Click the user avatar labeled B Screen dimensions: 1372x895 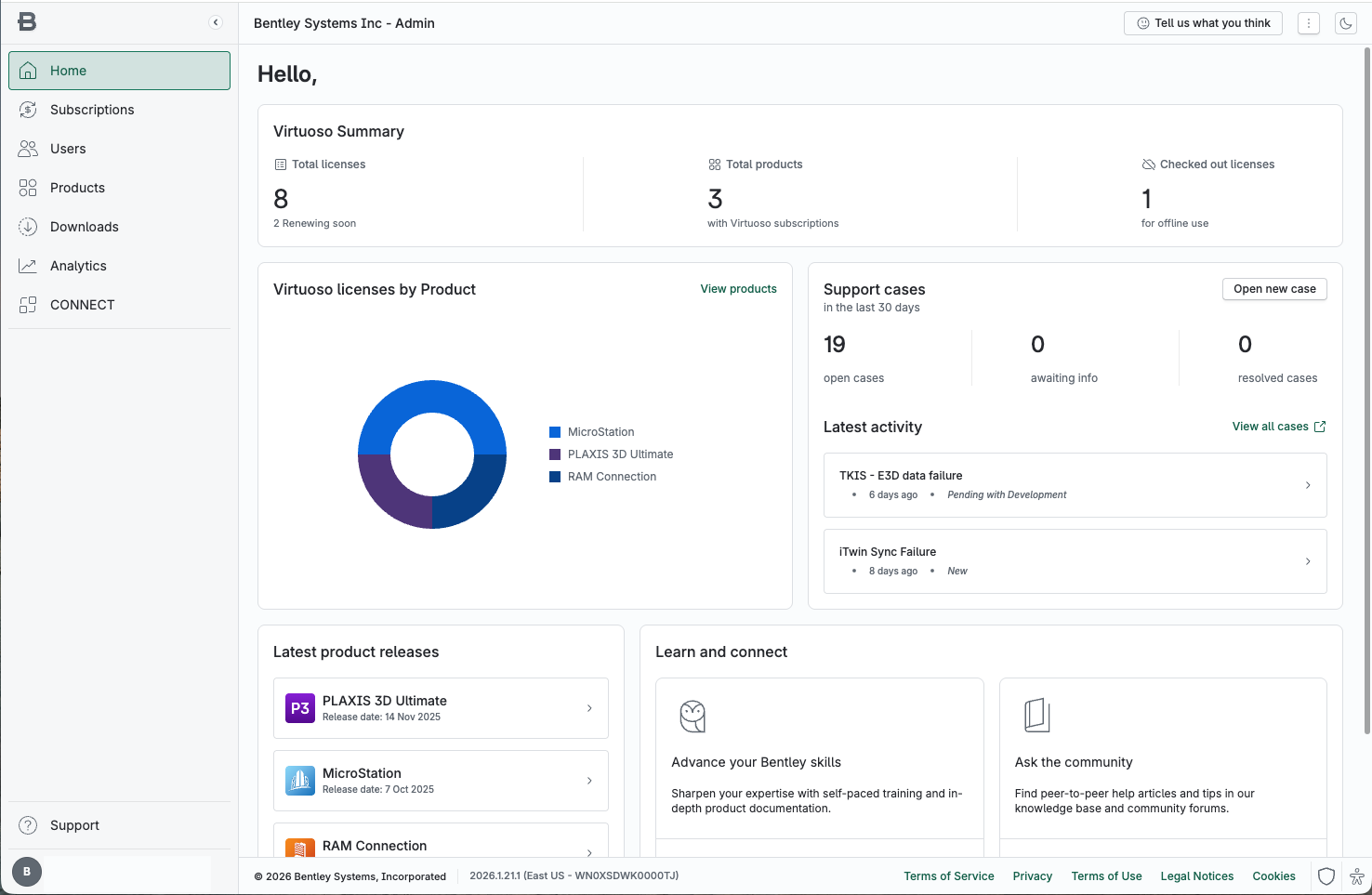pyautogui.click(x=27, y=872)
